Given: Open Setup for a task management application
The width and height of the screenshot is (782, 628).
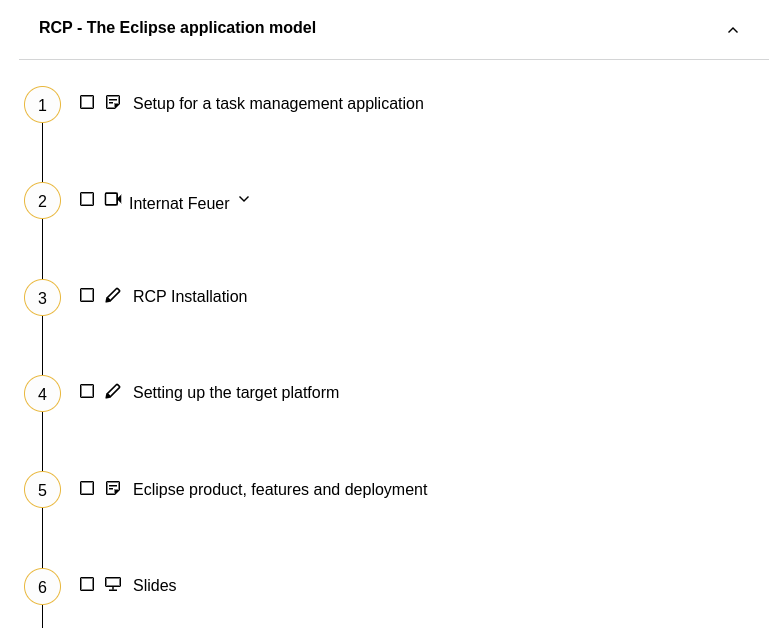Looking at the screenshot, I should tap(278, 103).
